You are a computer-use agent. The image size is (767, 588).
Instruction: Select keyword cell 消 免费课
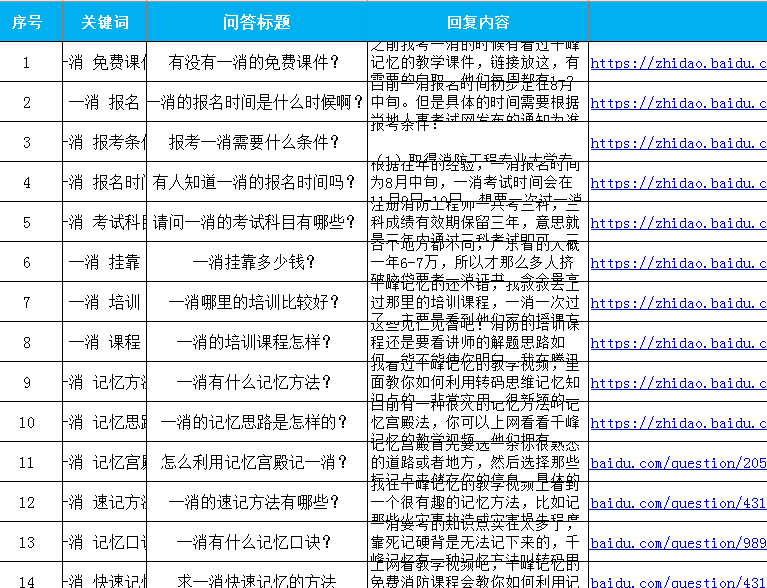click(105, 62)
